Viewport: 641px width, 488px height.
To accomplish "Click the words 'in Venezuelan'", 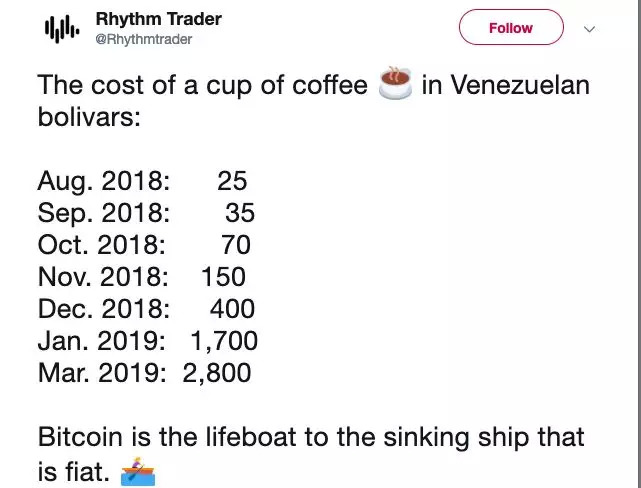I will tap(505, 86).
